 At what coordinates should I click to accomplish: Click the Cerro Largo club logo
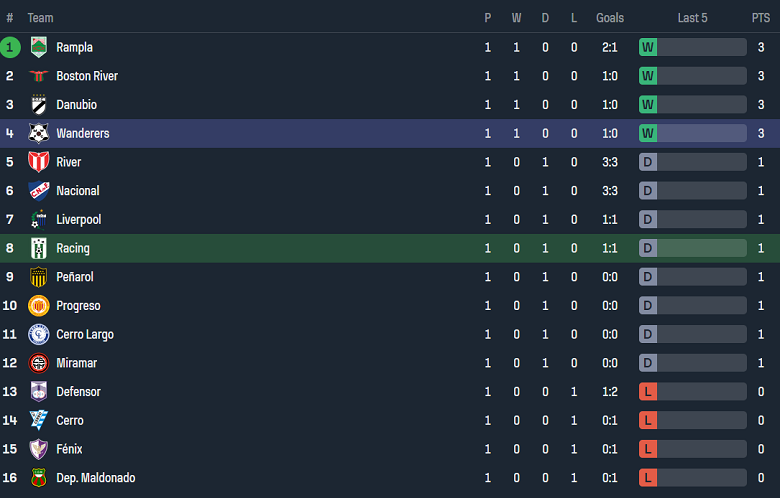coord(39,335)
